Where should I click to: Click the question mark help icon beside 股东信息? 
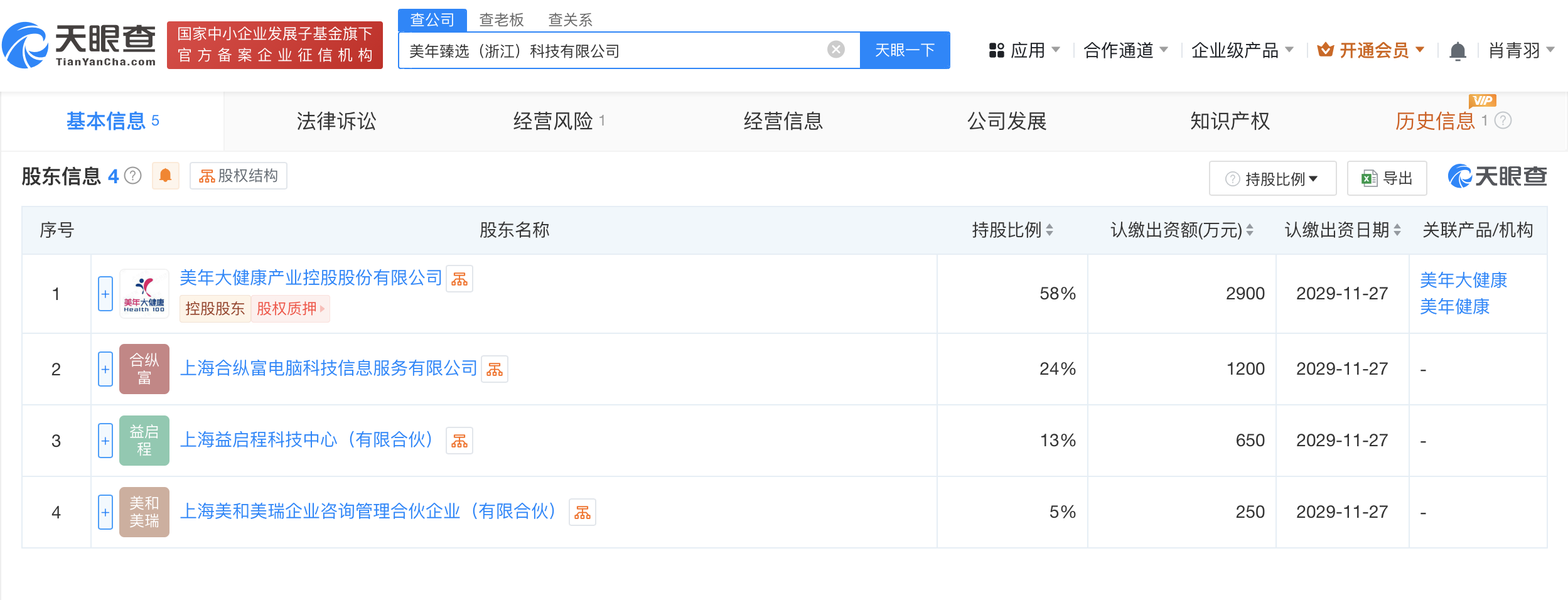[132, 176]
